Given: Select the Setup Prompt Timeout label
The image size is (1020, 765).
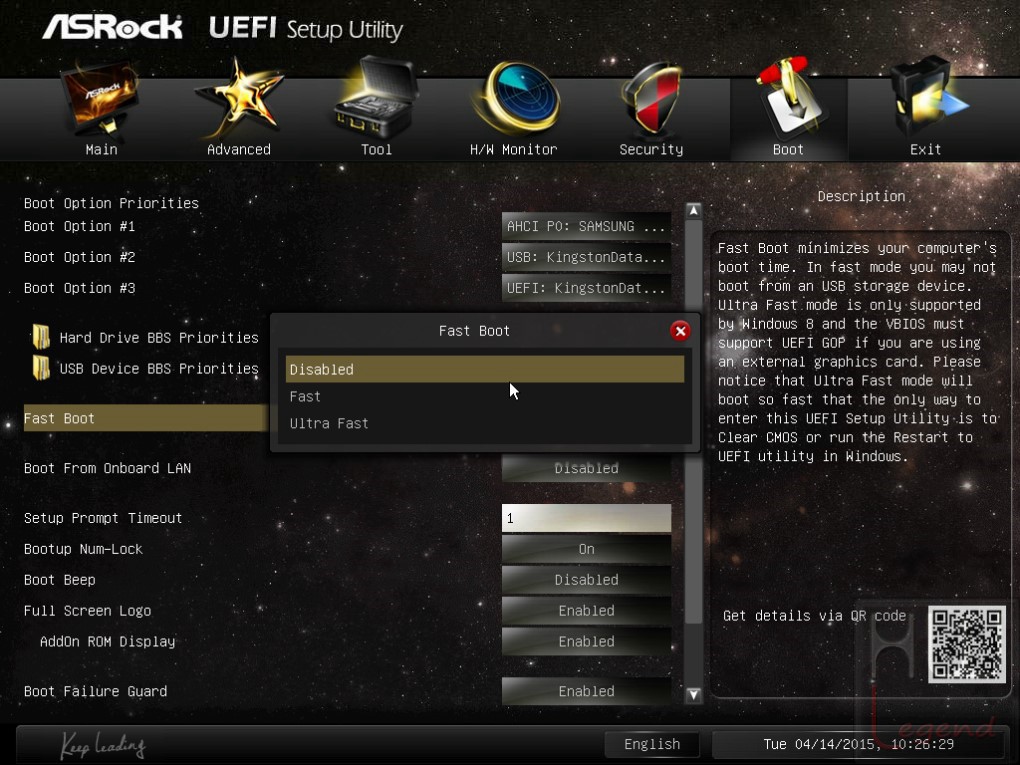Looking at the screenshot, I should coord(103,518).
